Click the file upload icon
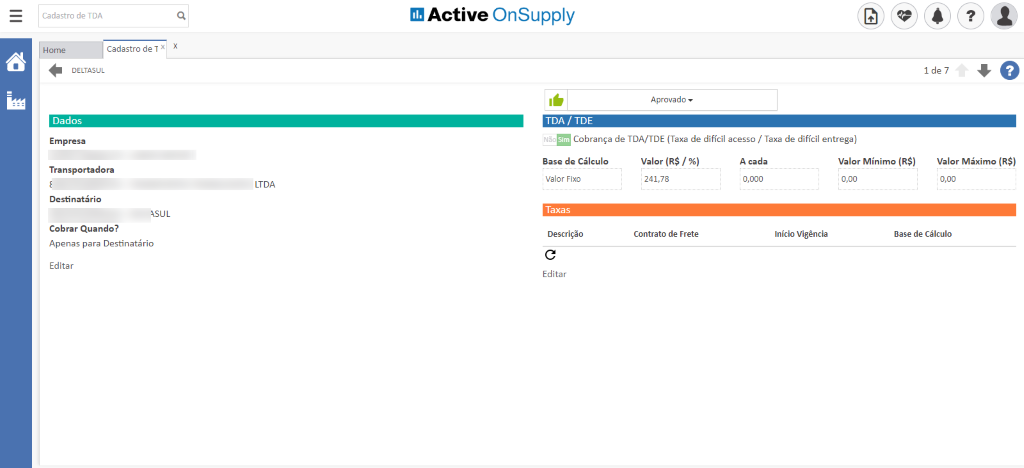This screenshot has height=468, width=1024. (870, 16)
